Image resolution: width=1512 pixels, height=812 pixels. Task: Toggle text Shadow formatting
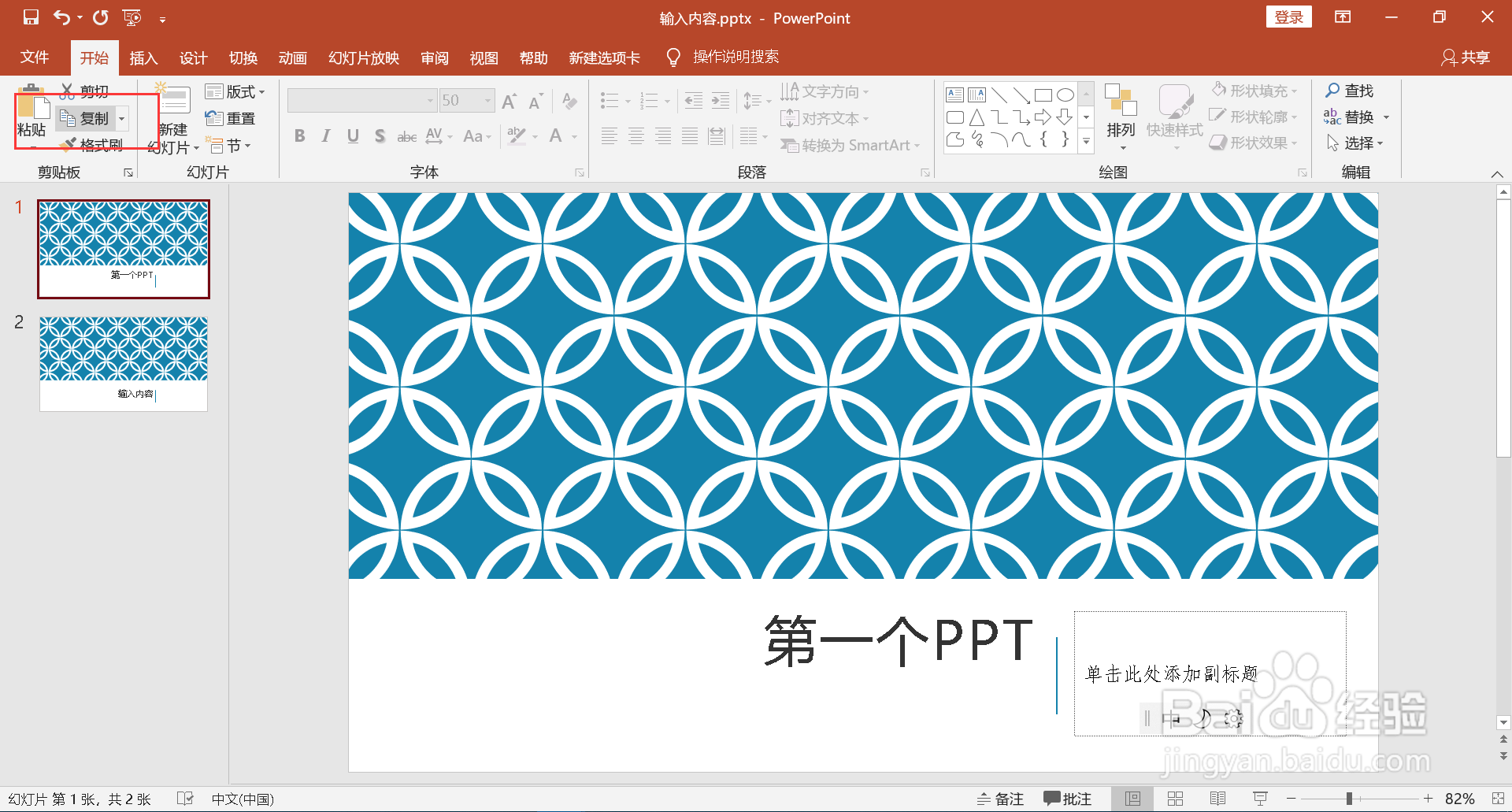point(380,135)
